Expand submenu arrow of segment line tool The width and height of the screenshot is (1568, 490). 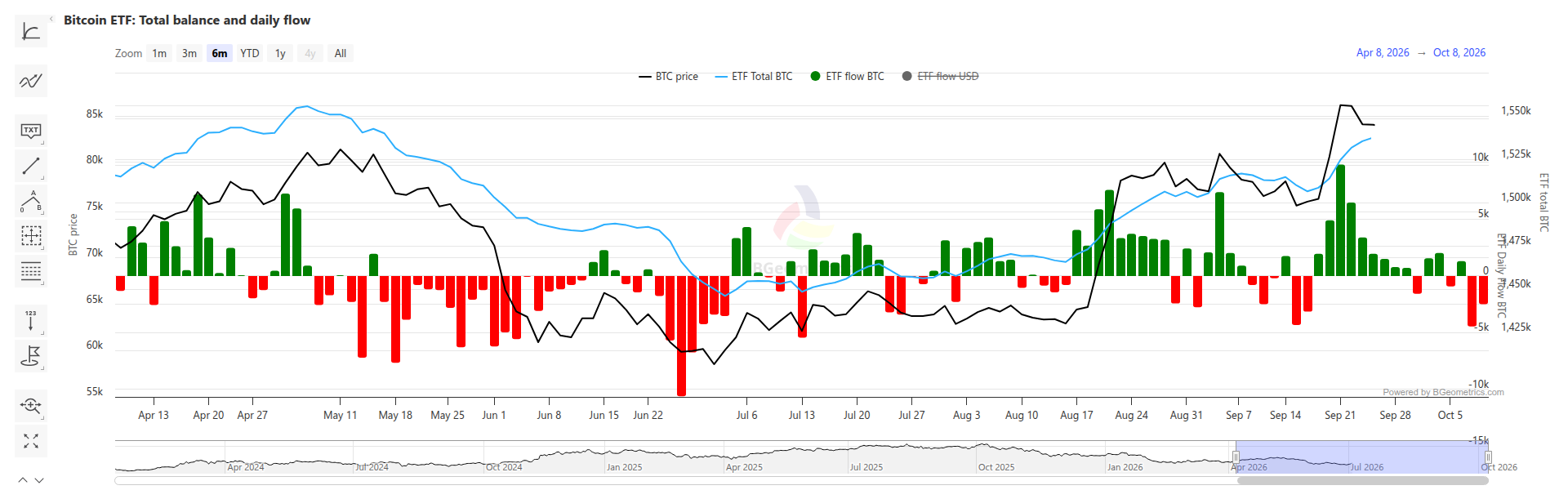coord(42,178)
